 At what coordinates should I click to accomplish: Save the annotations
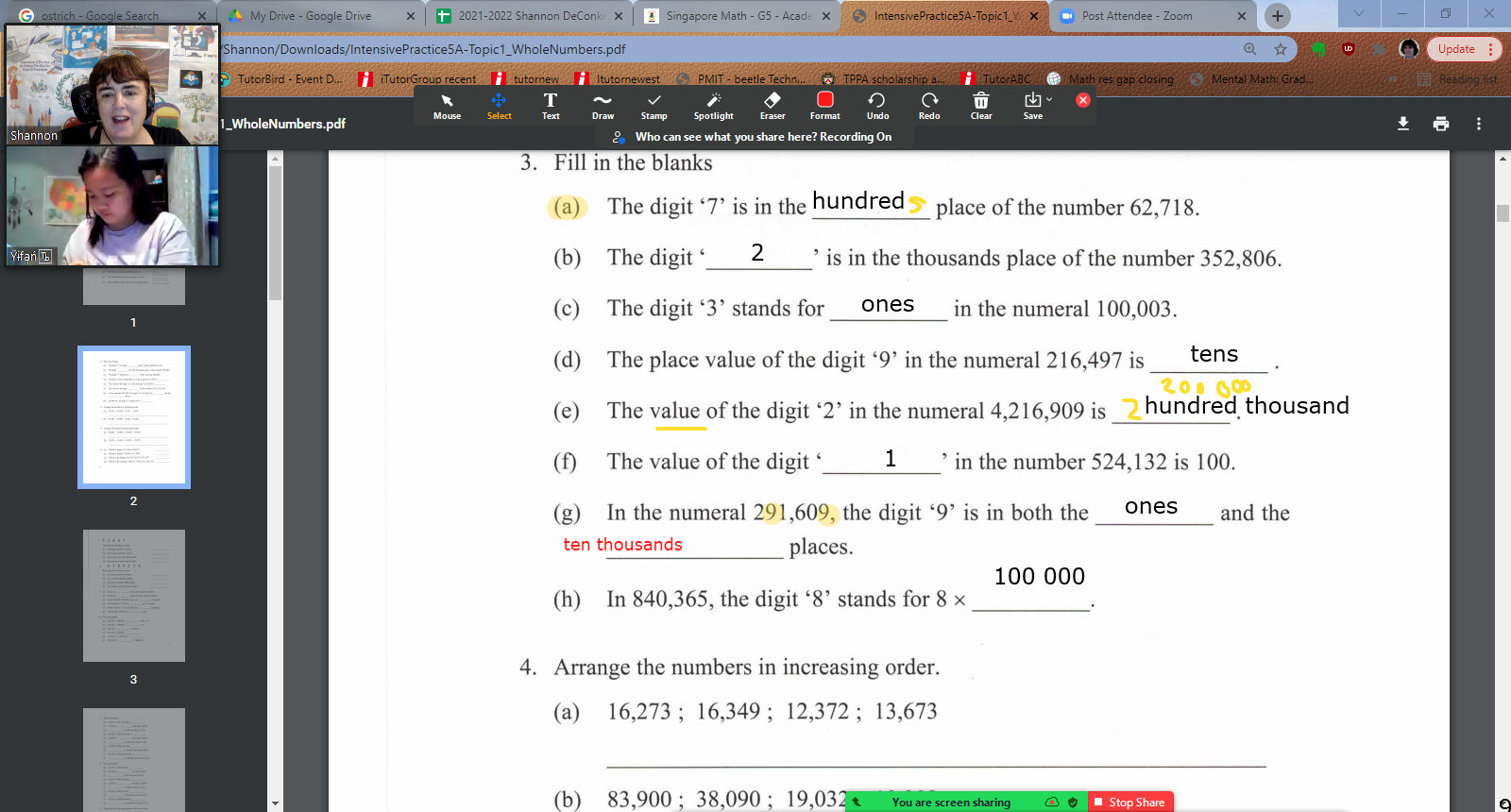(x=1032, y=107)
